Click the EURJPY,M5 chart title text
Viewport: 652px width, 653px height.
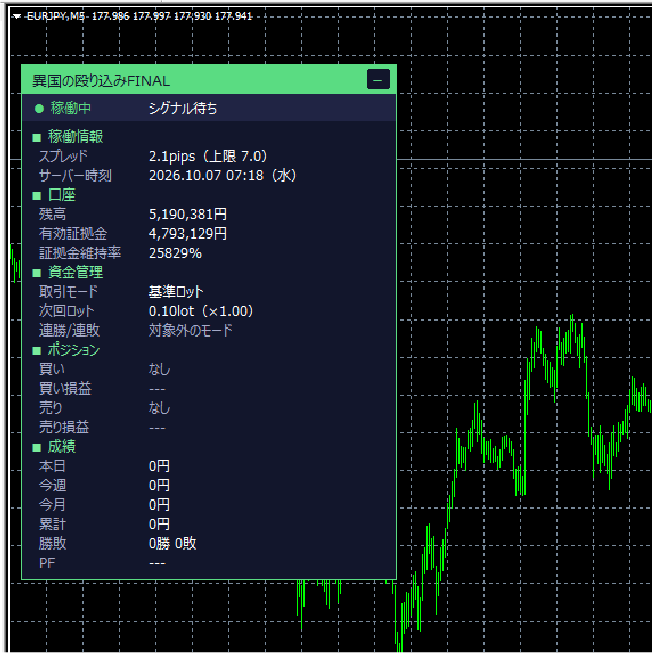click(x=56, y=16)
